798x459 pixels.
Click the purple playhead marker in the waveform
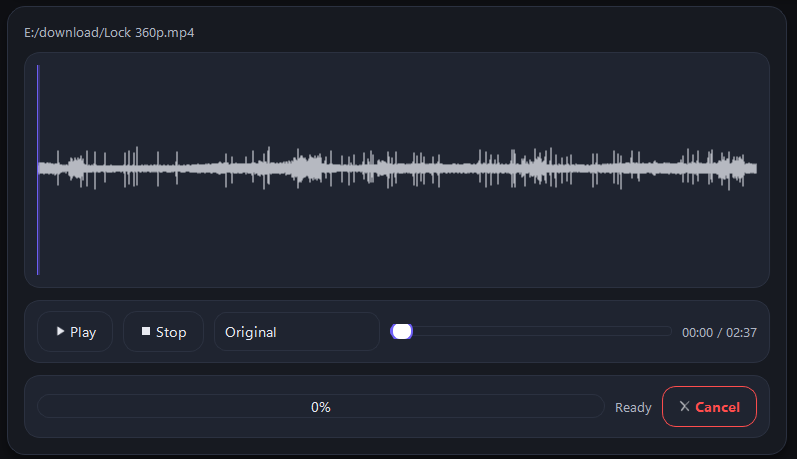coord(38,169)
